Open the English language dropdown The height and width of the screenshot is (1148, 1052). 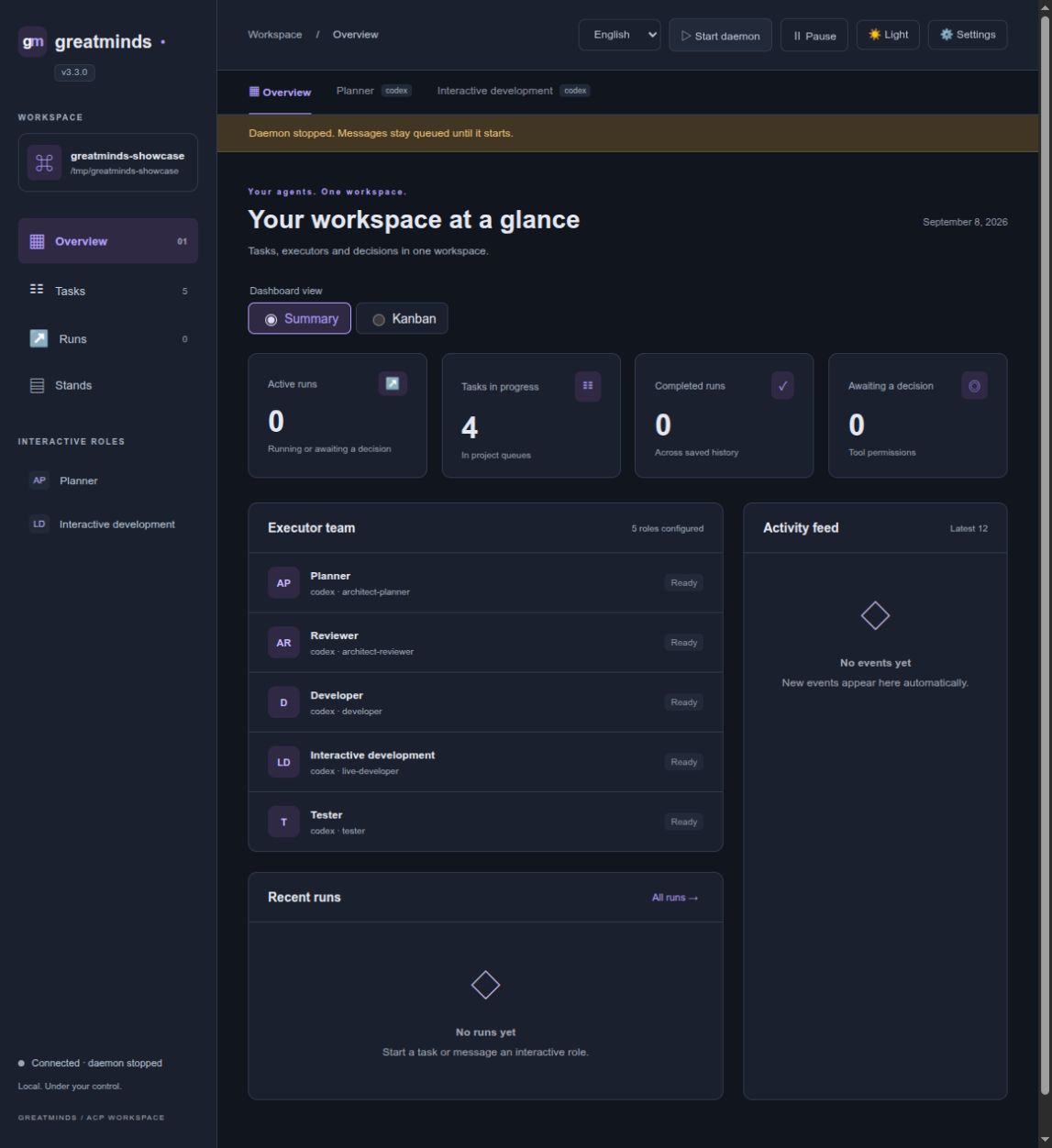click(x=619, y=35)
